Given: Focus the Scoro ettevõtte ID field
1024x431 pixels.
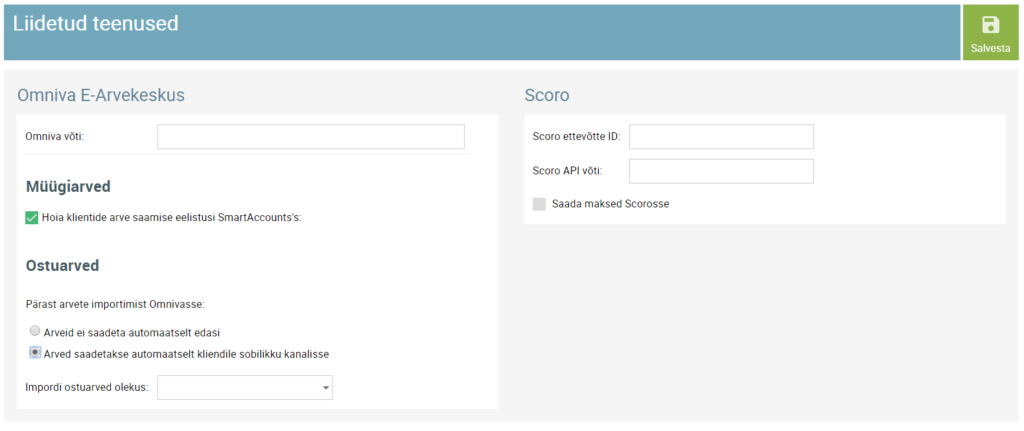Looking at the screenshot, I should [722, 136].
